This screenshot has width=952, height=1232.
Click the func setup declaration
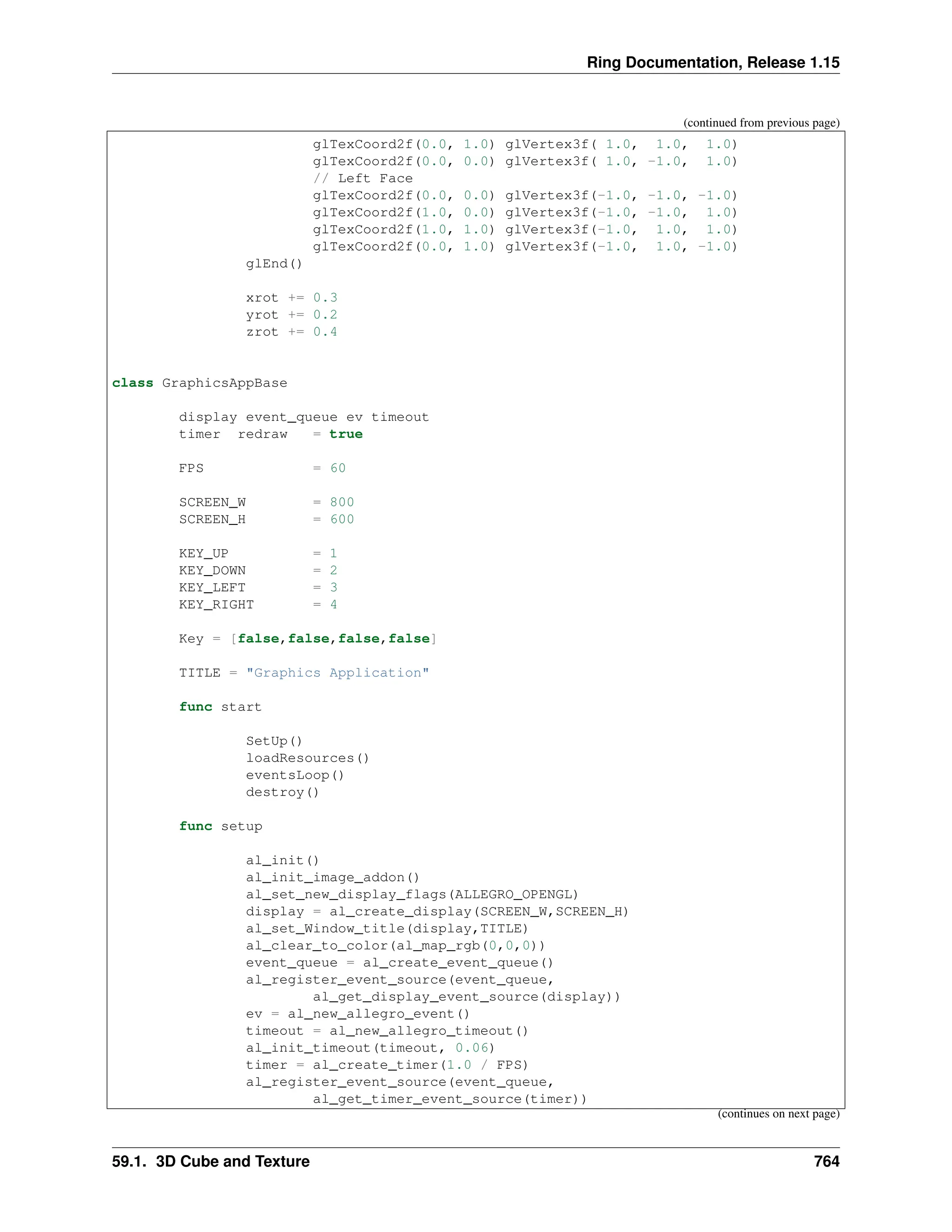click(220, 826)
